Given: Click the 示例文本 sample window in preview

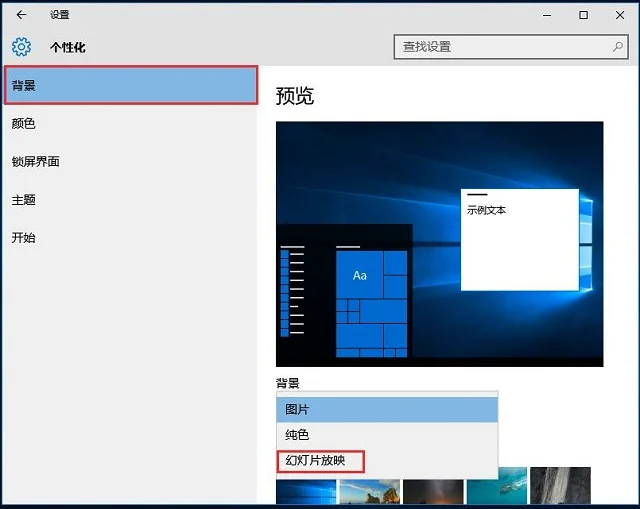Looking at the screenshot, I should [x=520, y=240].
